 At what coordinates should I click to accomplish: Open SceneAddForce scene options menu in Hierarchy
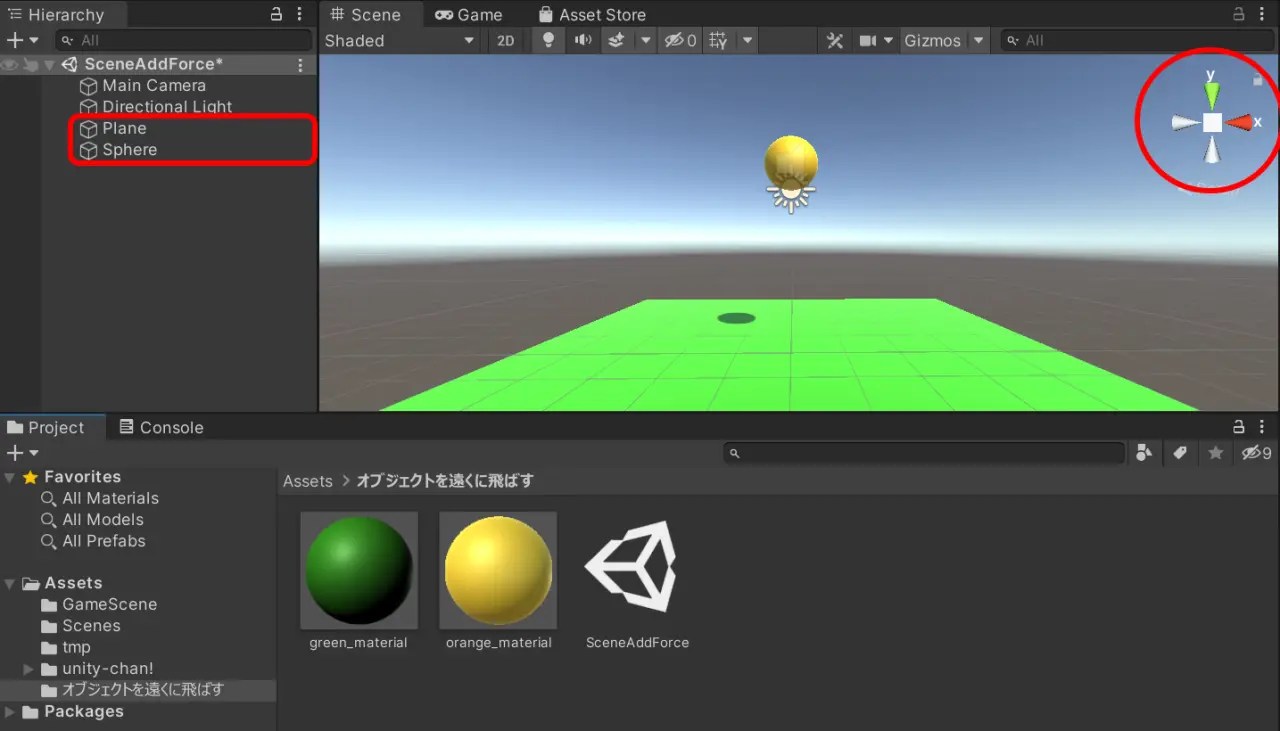pyautogui.click(x=301, y=64)
